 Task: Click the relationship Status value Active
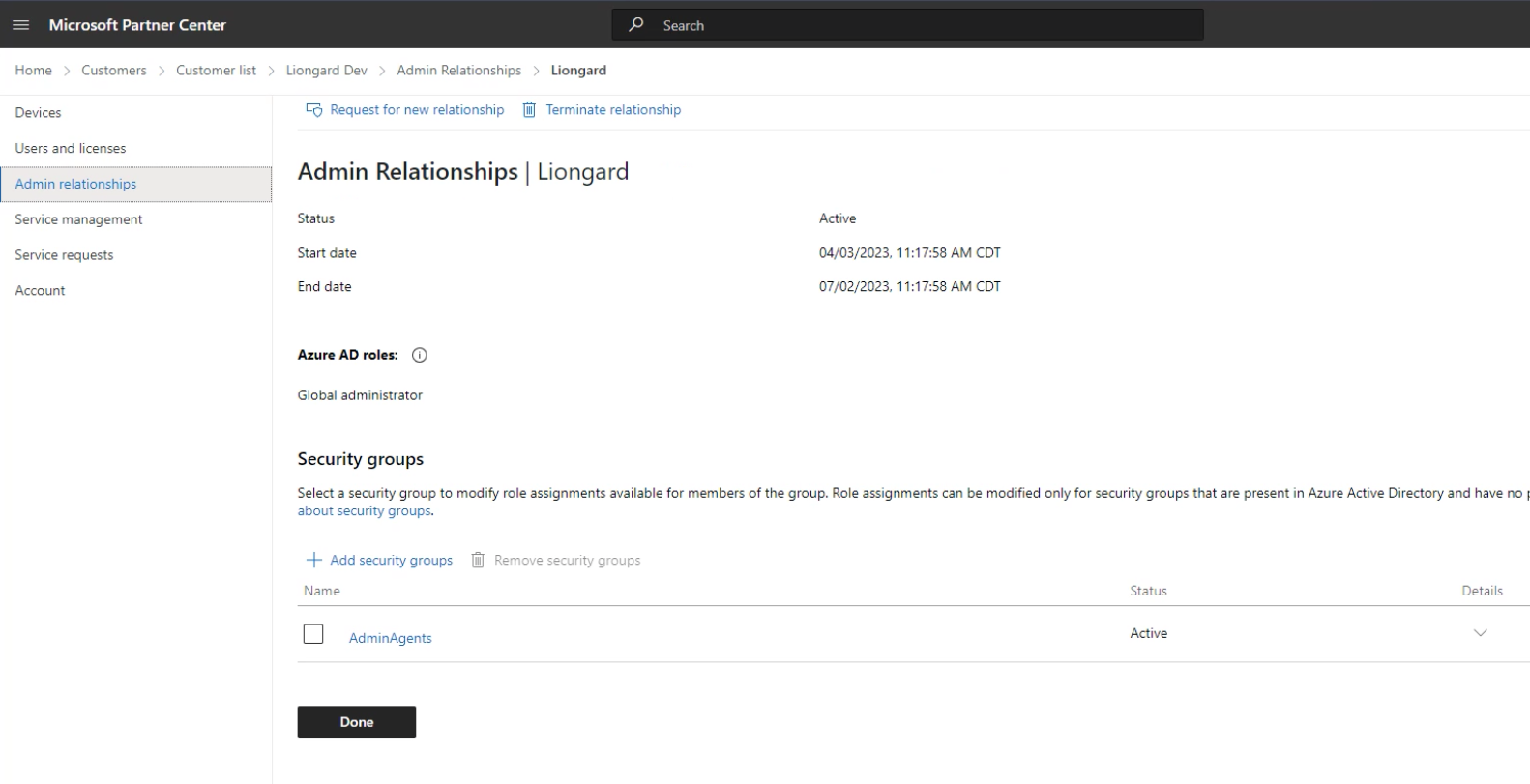click(x=838, y=218)
